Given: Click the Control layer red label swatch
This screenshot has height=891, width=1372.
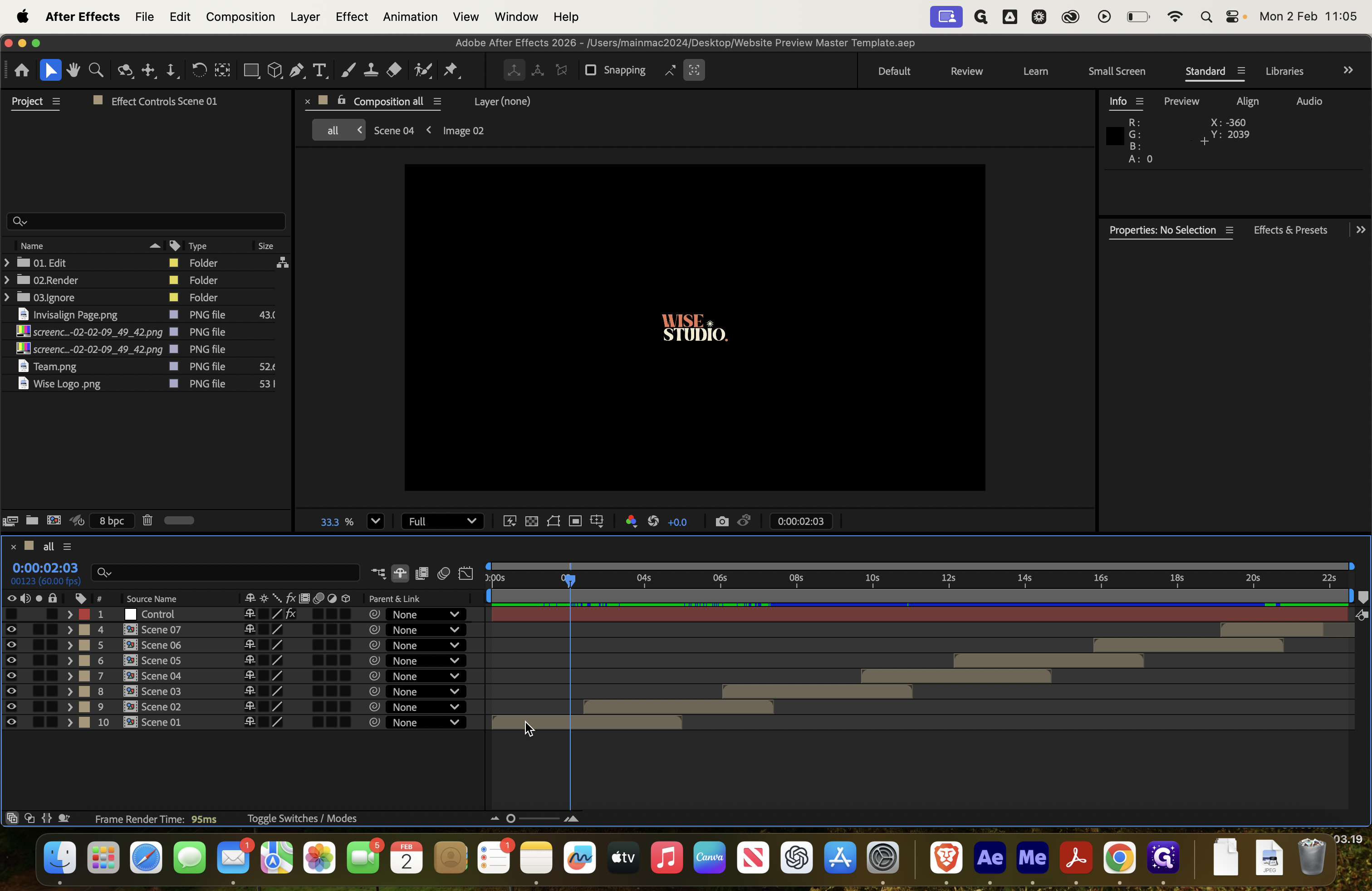Looking at the screenshot, I should coord(84,614).
